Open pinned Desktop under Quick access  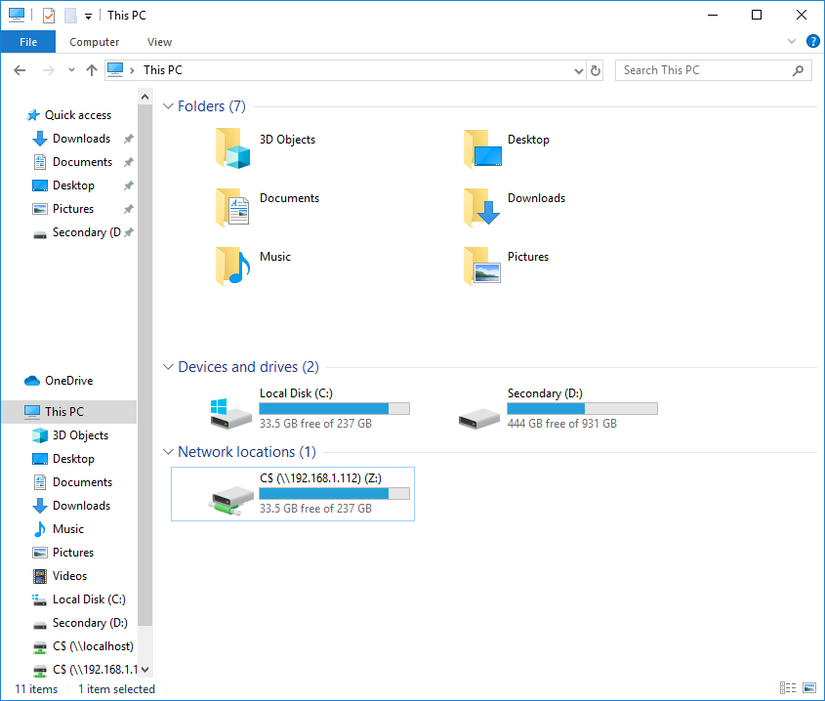(x=63, y=185)
